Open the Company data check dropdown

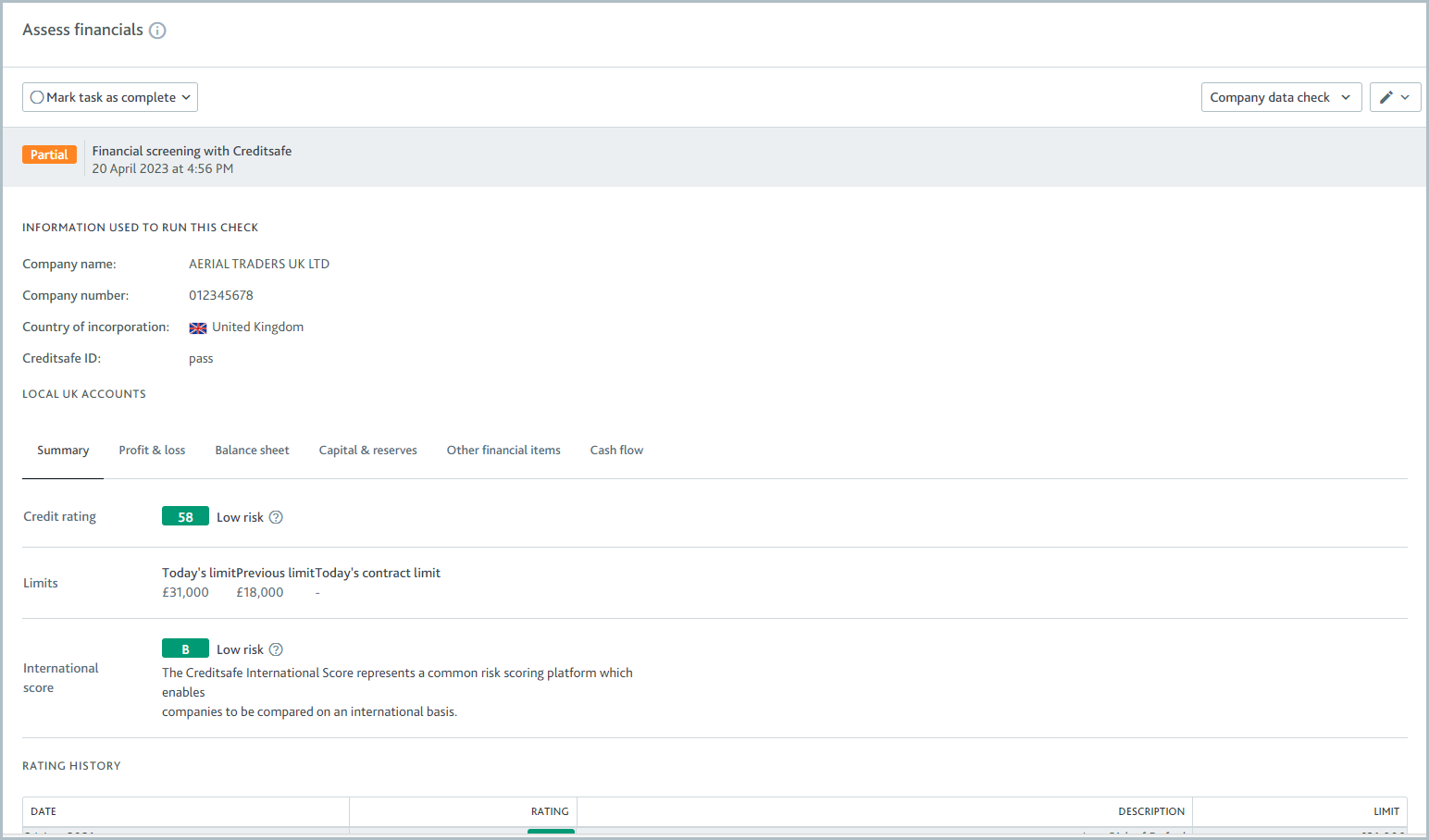1281,96
